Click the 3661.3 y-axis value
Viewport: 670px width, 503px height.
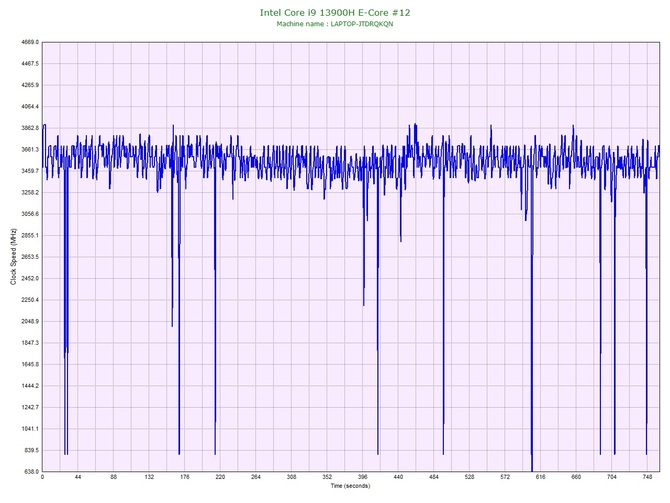tap(30, 150)
